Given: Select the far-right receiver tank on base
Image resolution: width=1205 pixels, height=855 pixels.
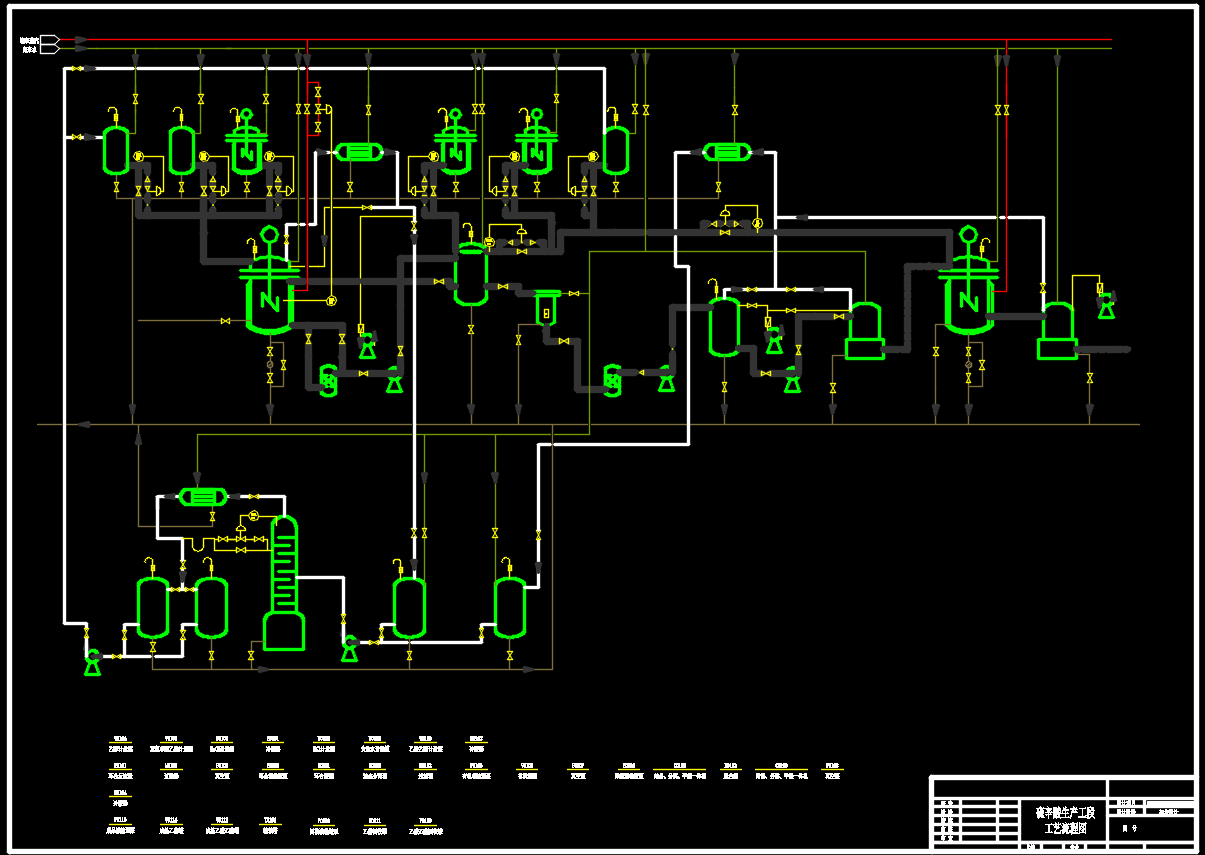Looking at the screenshot, I should coord(1057,331).
